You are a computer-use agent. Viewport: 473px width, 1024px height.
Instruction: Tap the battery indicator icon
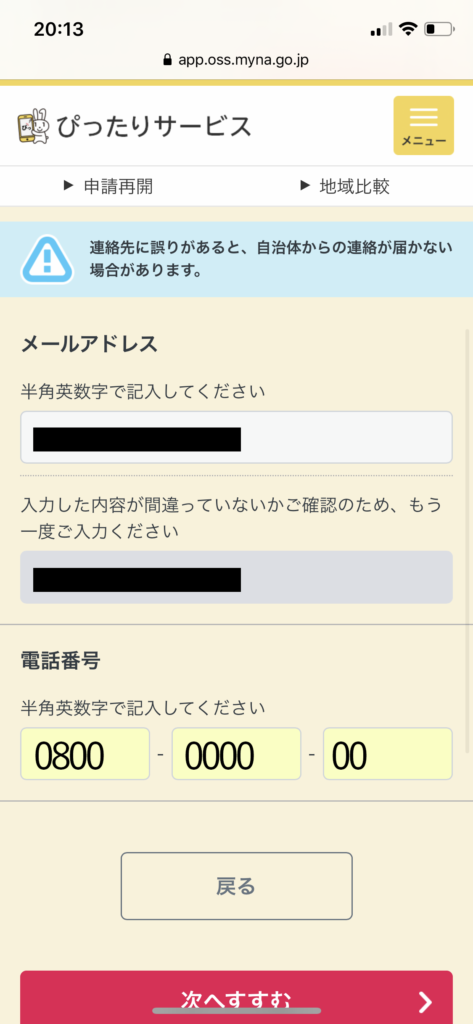point(439,29)
